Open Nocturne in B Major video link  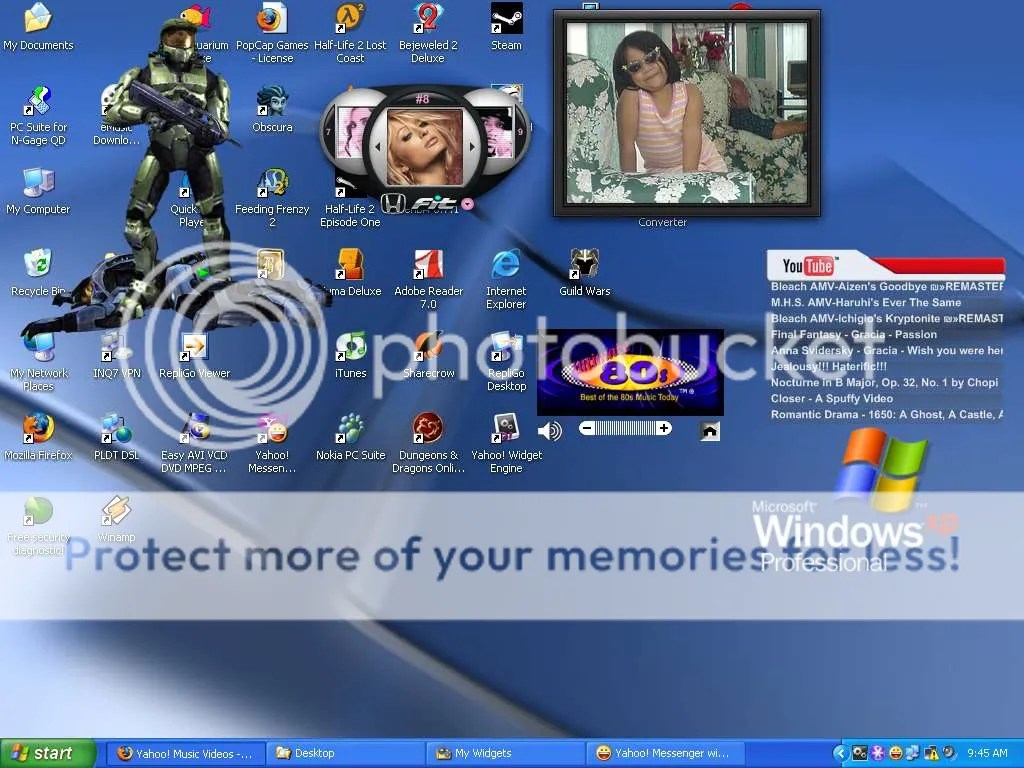click(884, 382)
